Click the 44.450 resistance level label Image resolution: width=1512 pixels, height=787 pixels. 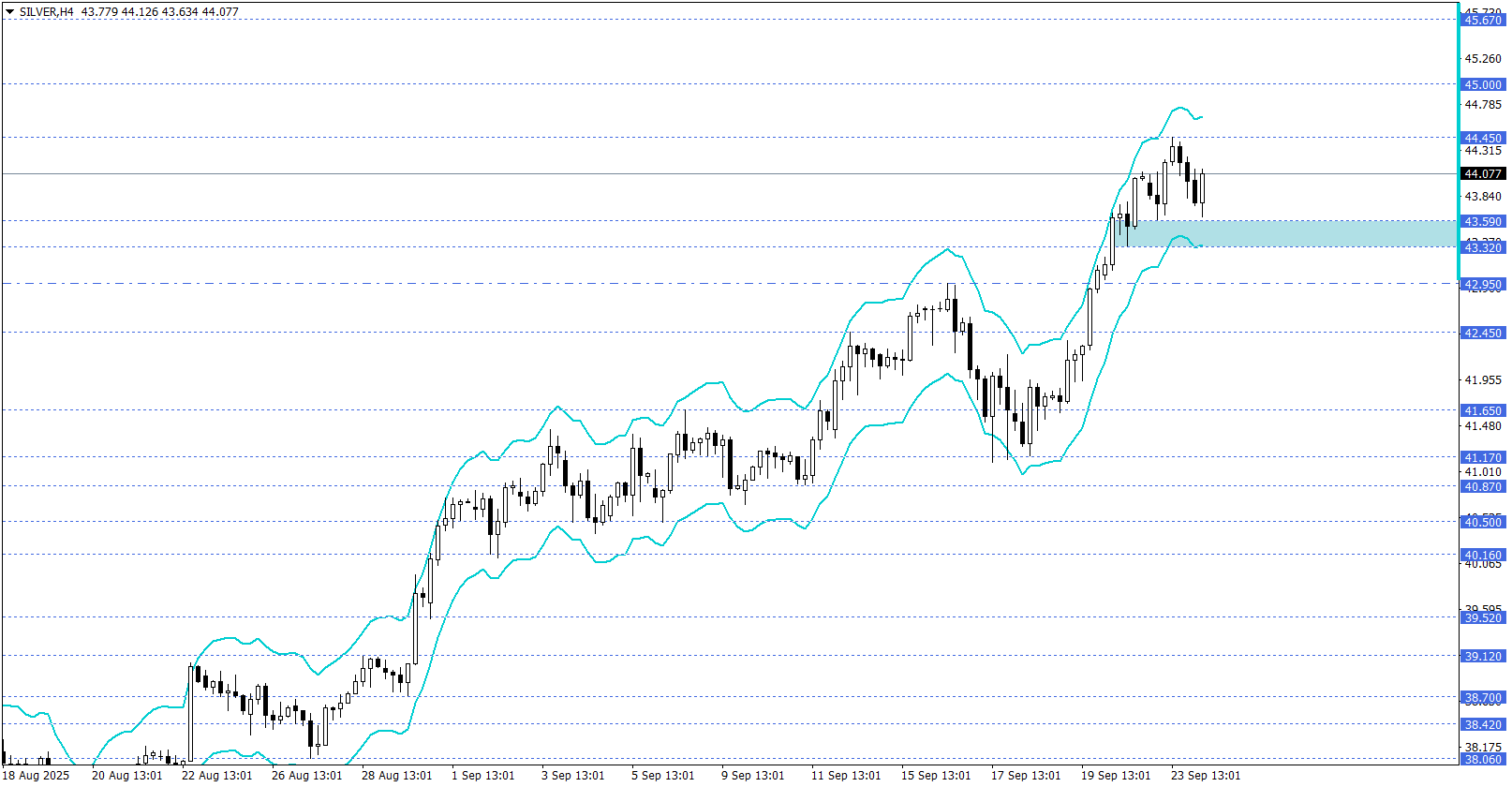coord(1482,138)
